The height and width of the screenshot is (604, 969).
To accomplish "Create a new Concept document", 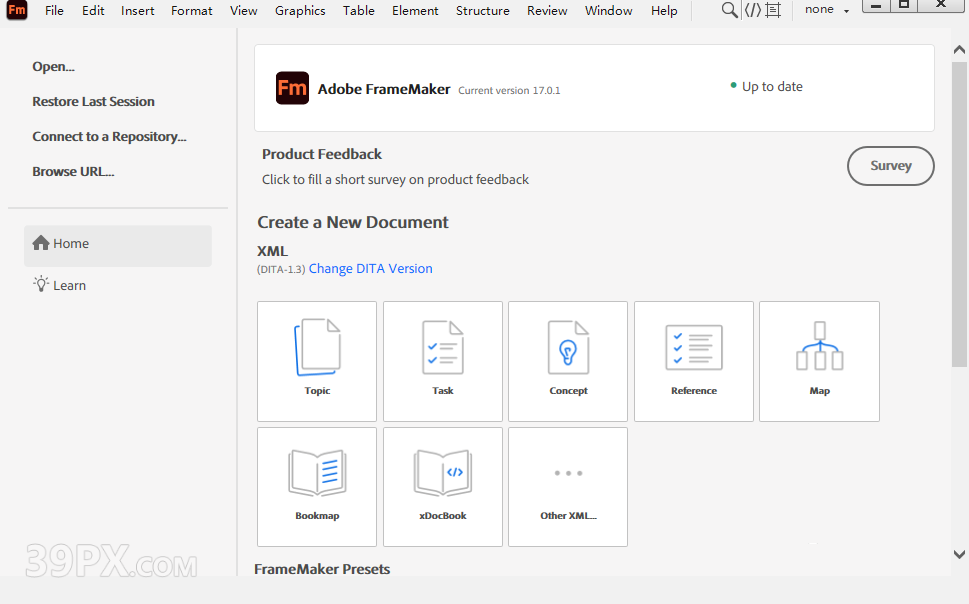I will tap(568, 361).
